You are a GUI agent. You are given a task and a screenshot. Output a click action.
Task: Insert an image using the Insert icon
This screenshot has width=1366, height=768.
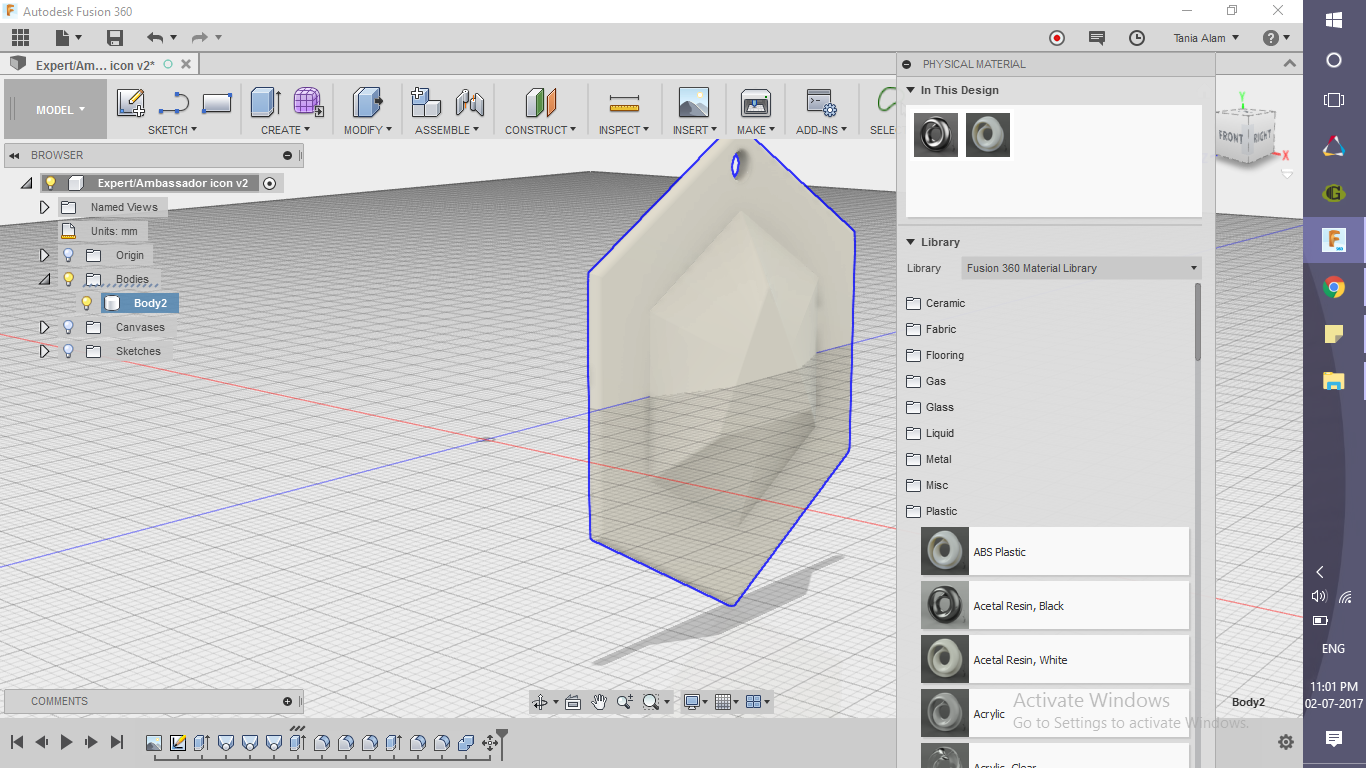tap(693, 103)
